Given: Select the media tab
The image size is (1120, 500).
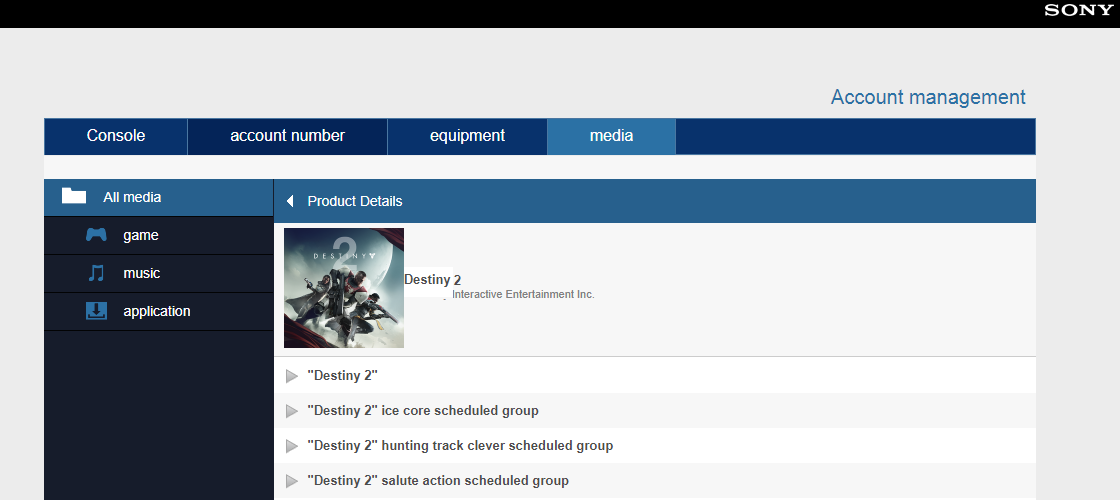Looking at the screenshot, I should (611, 136).
